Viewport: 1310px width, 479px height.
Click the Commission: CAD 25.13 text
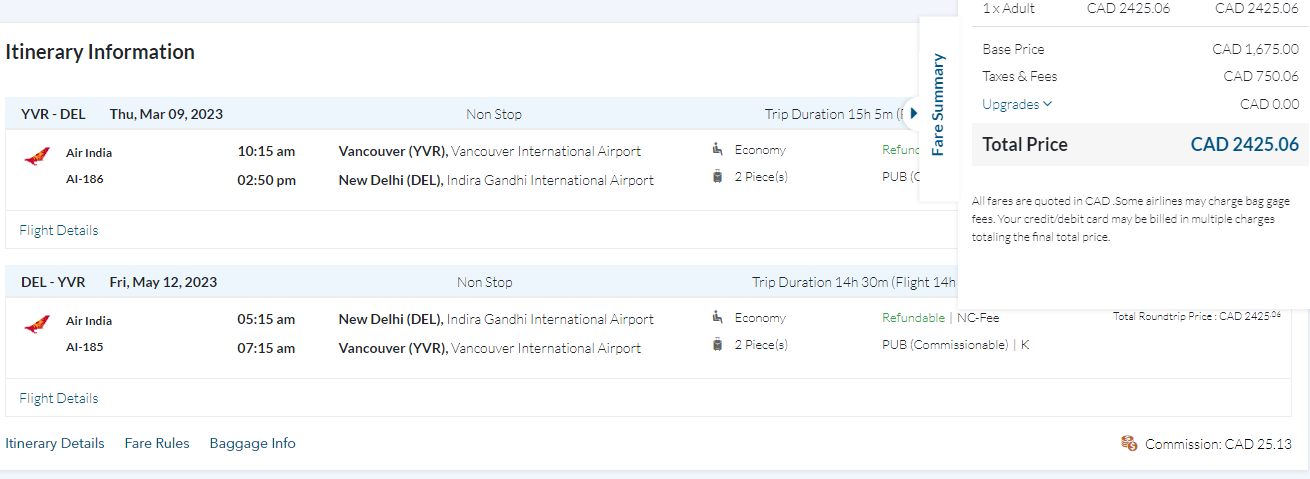pos(1218,444)
